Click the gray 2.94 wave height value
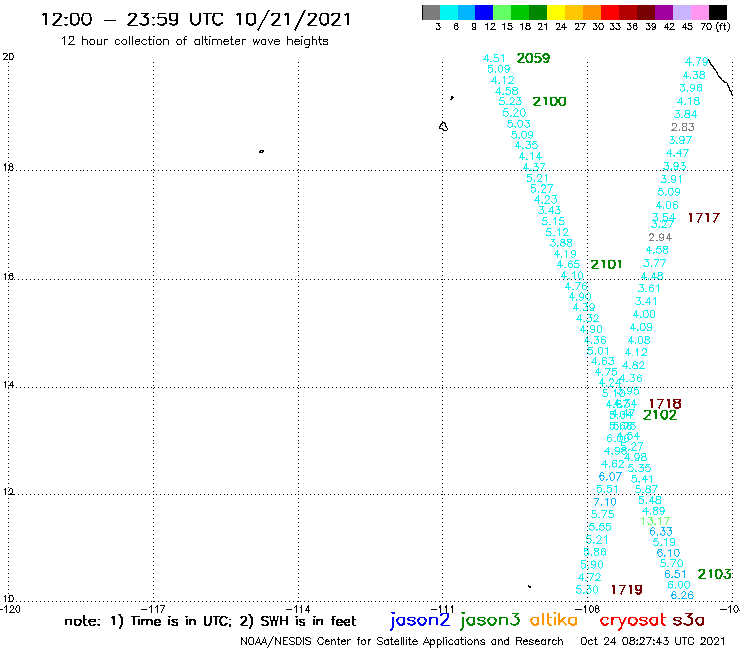The height and width of the screenshot is (650, 740). click(x=660, y=237)
